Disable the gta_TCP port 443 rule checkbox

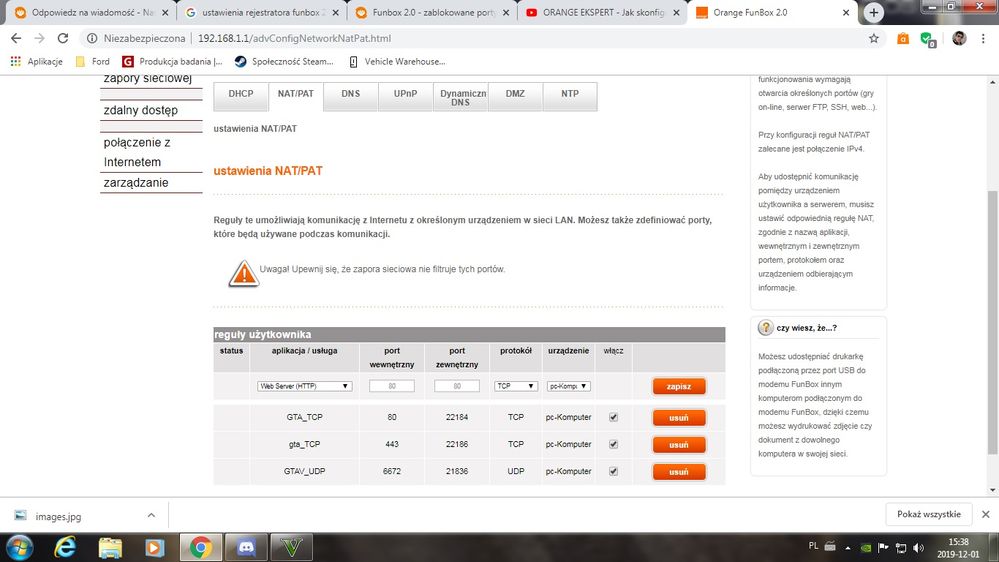613,444
